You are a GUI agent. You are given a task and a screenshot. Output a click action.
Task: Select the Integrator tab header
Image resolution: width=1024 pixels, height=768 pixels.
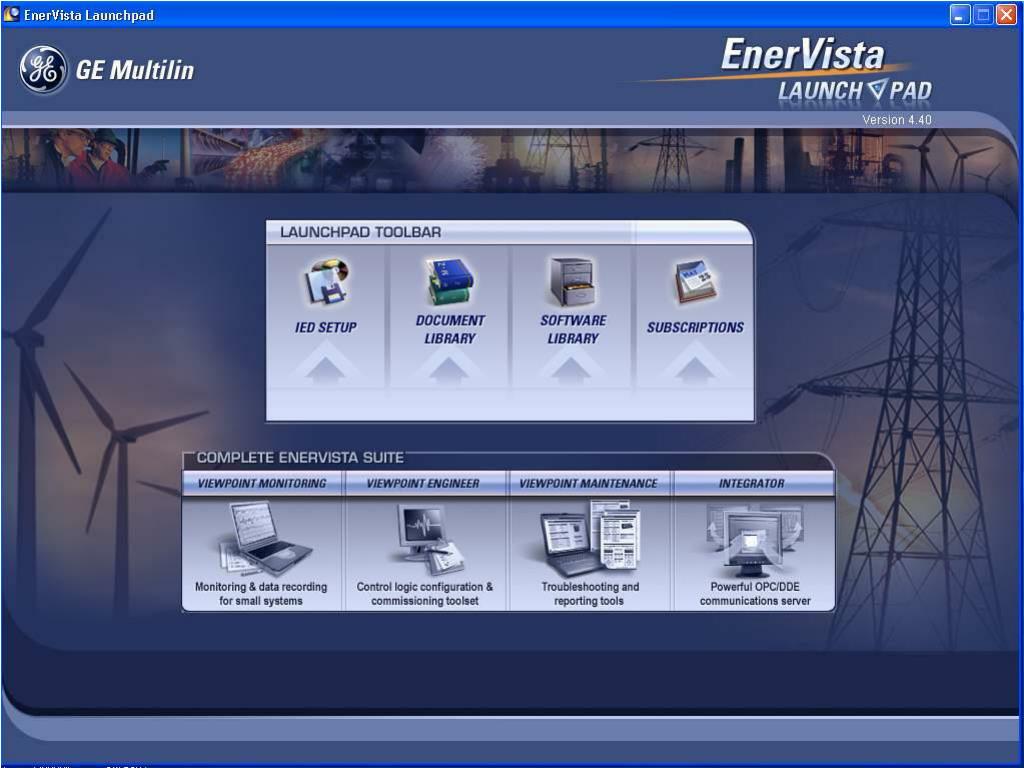[x=752, y=483]
